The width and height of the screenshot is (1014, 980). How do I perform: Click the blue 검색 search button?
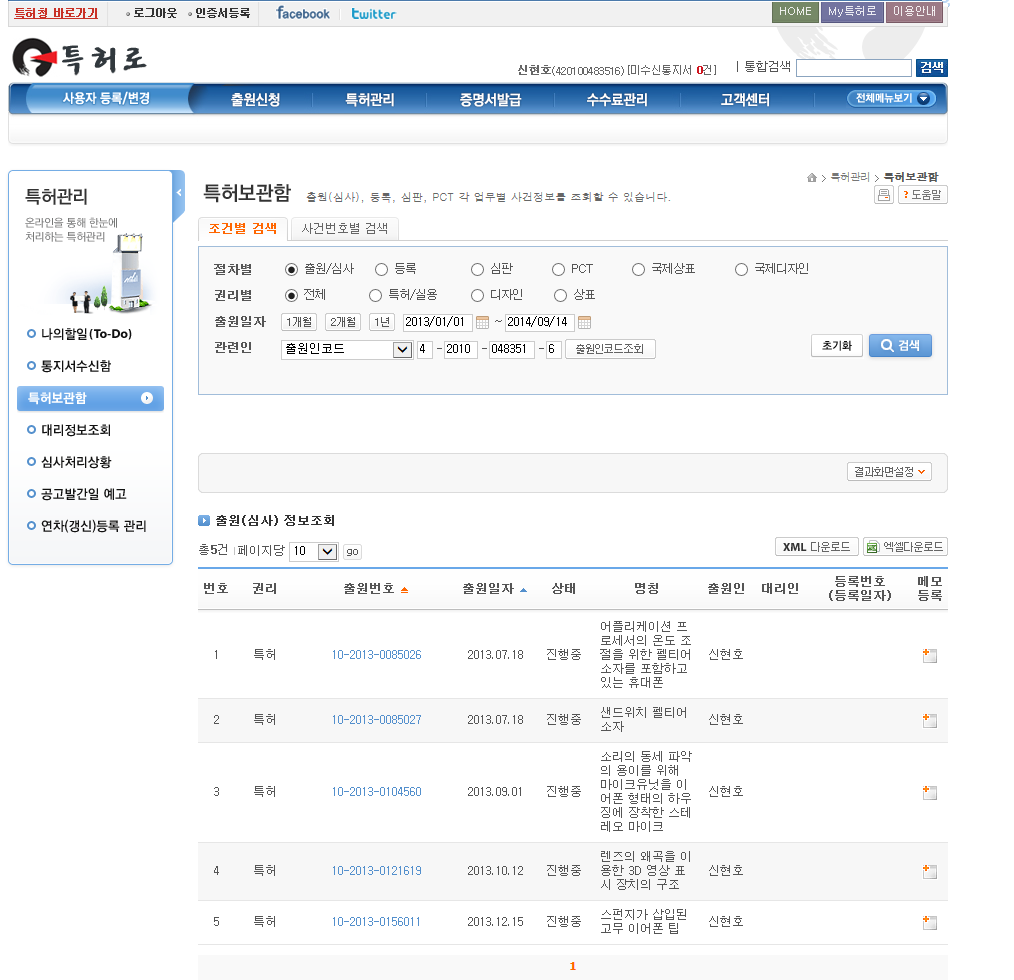click(x=899, y=345)
